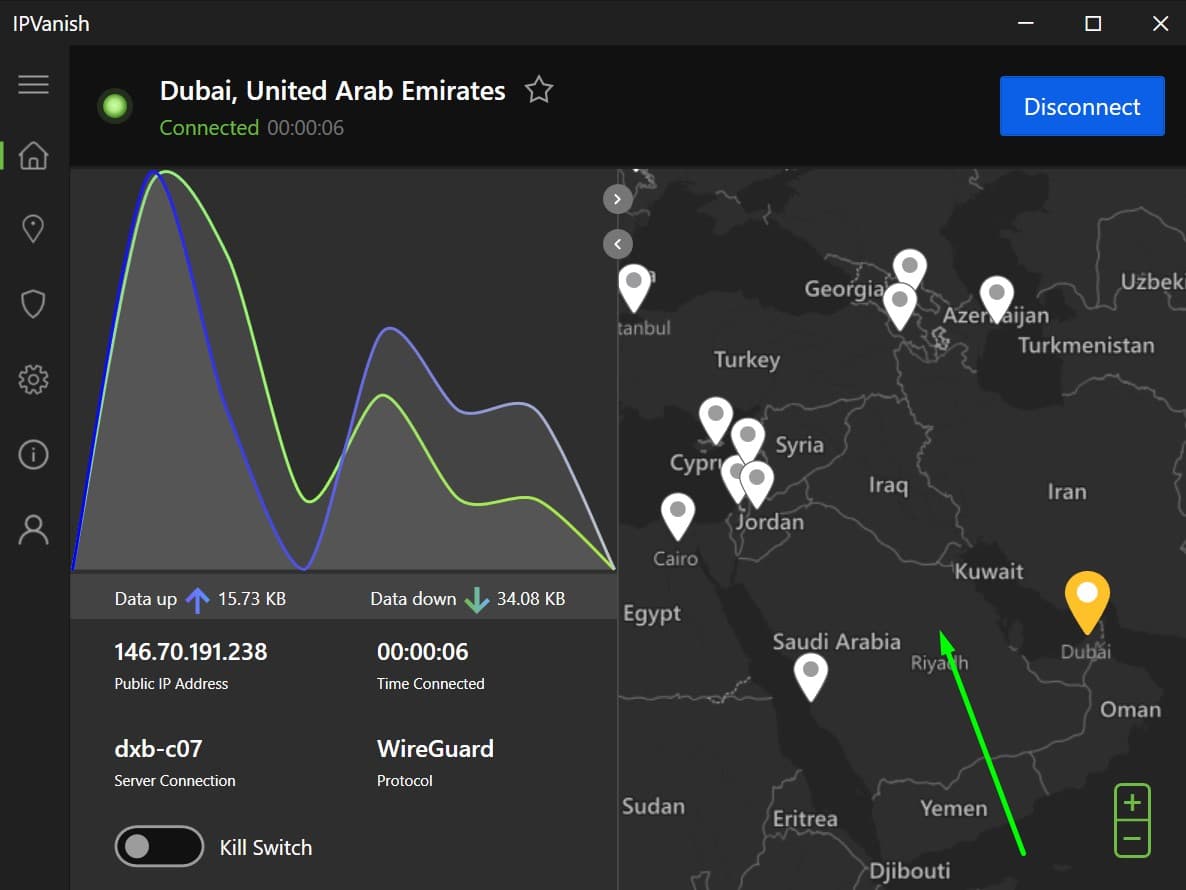Minimize the IPVanish window
Image resolution: width=1186 pixels, height=890 pixels.
point(1026,23)
